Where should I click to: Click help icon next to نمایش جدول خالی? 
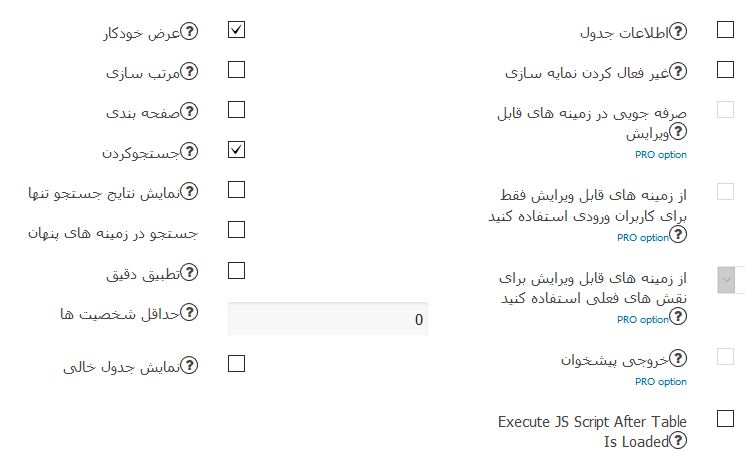click(x=189, y=365)
